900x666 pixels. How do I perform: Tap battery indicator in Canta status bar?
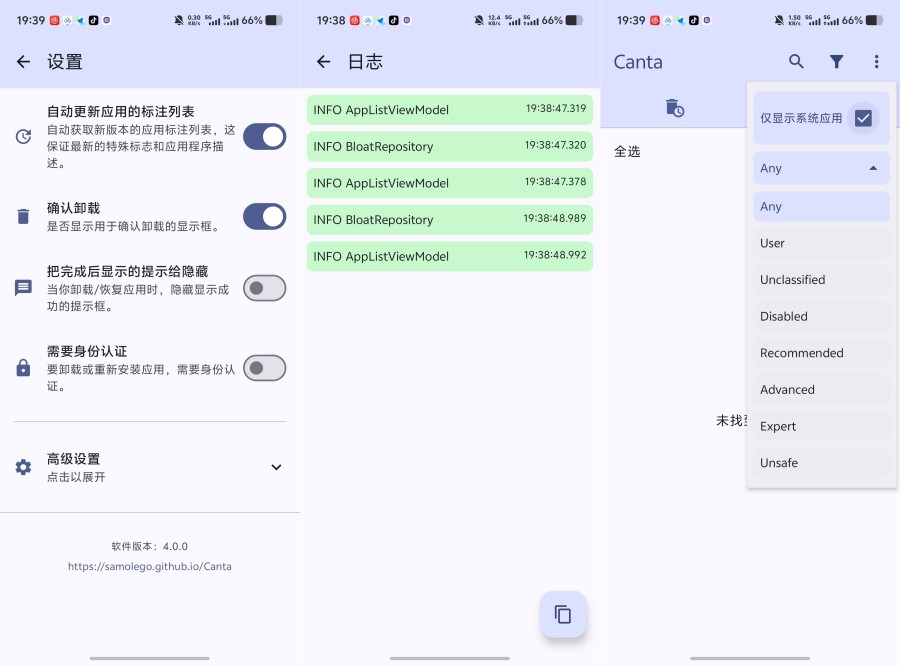pos(875,20)
